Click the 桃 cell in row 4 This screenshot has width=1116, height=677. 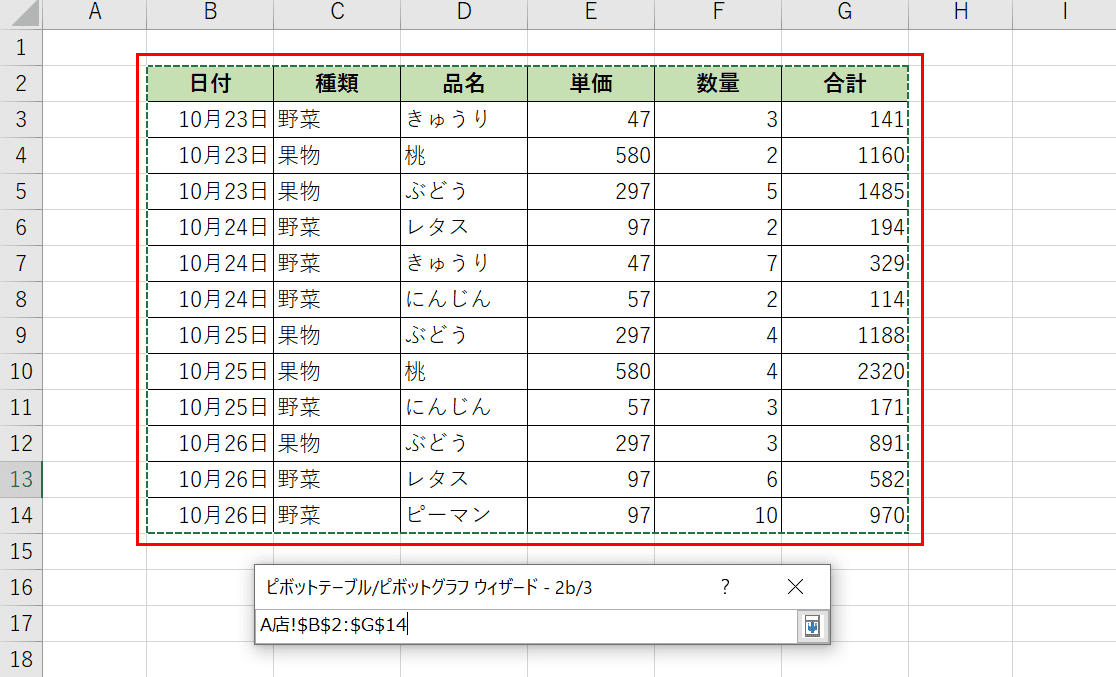pyautogui.click(x=464, y=155)
